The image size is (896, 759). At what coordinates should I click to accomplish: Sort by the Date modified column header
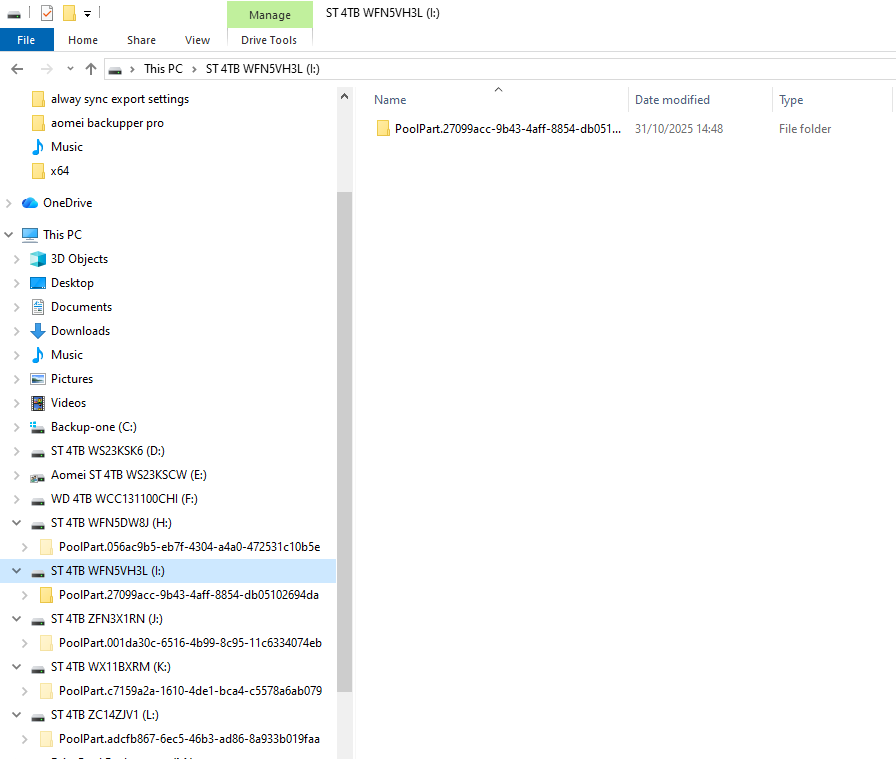pos(672,100)
